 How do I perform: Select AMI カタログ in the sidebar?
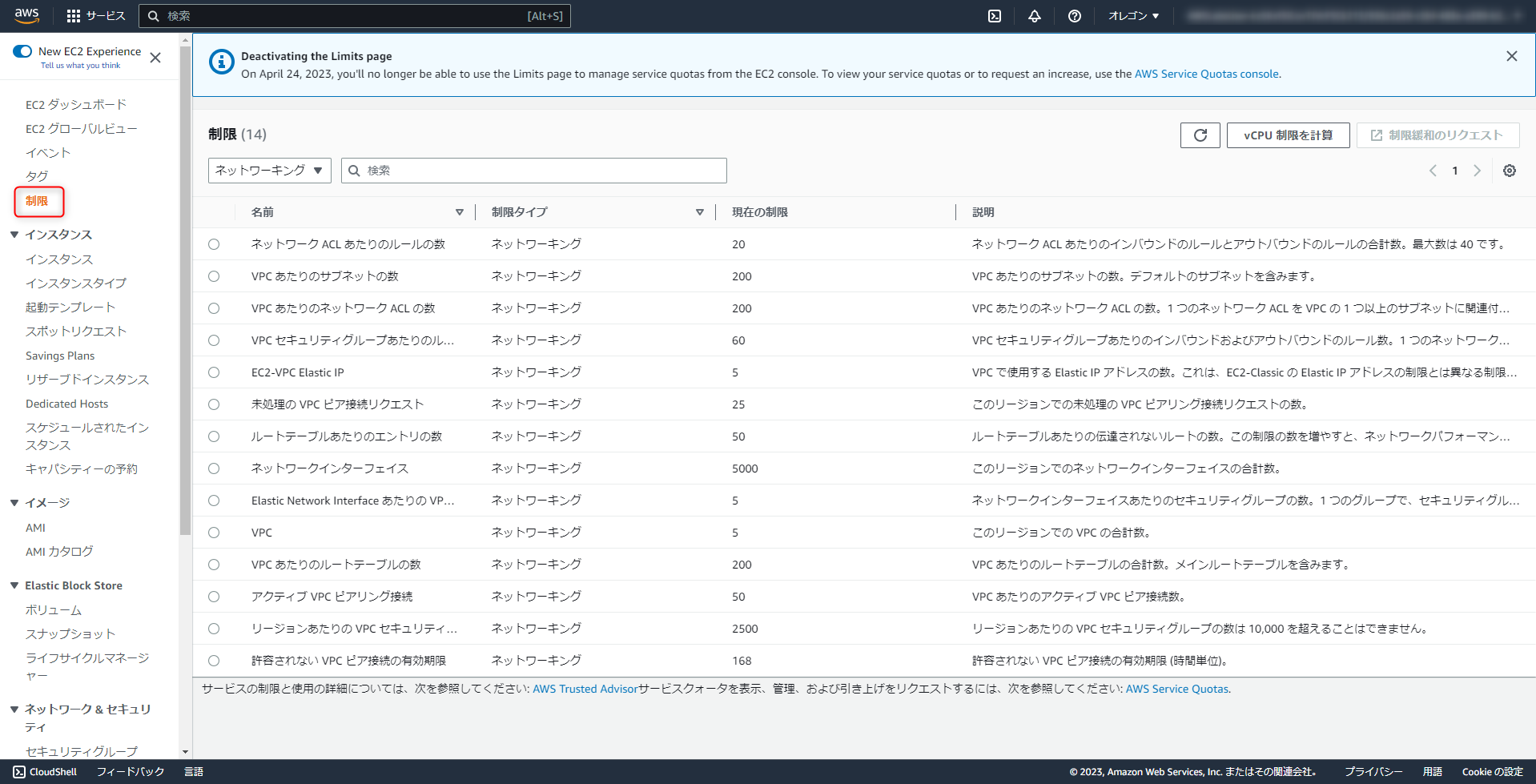click(x=59, y=551)
